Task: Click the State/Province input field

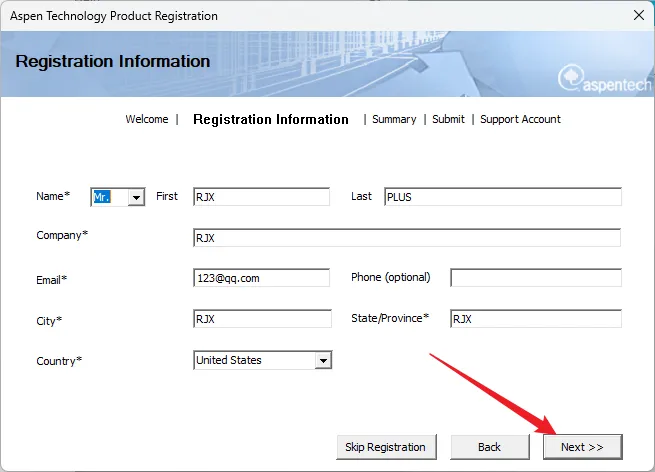Action: point(536,319)
